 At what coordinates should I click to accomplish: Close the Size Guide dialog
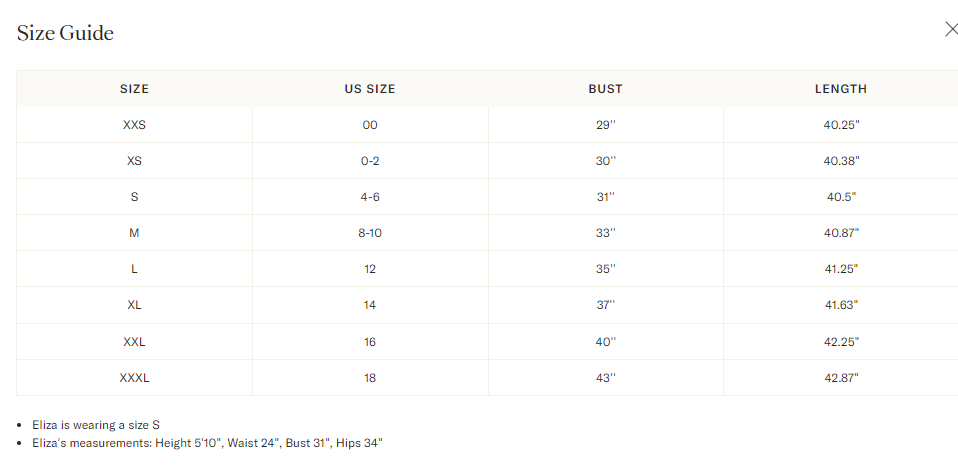pyautogui.click(x=951, y=29)
